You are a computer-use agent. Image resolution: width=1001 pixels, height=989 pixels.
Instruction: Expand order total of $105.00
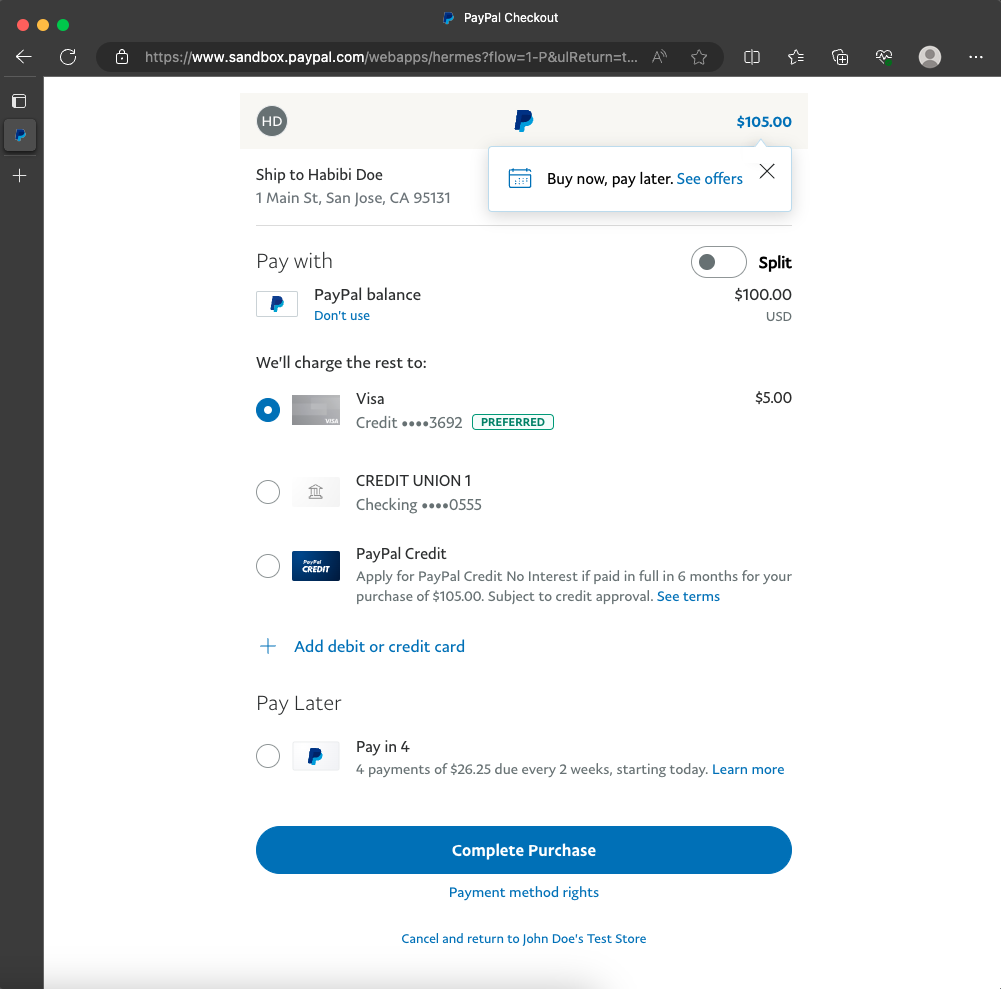point(763,122)
